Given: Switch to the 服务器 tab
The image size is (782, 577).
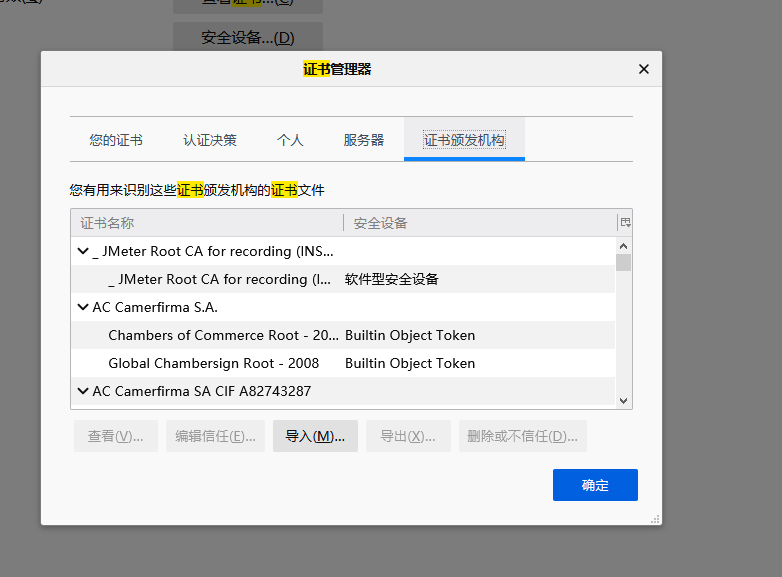Looking at the screenshot, I should 364,140.
